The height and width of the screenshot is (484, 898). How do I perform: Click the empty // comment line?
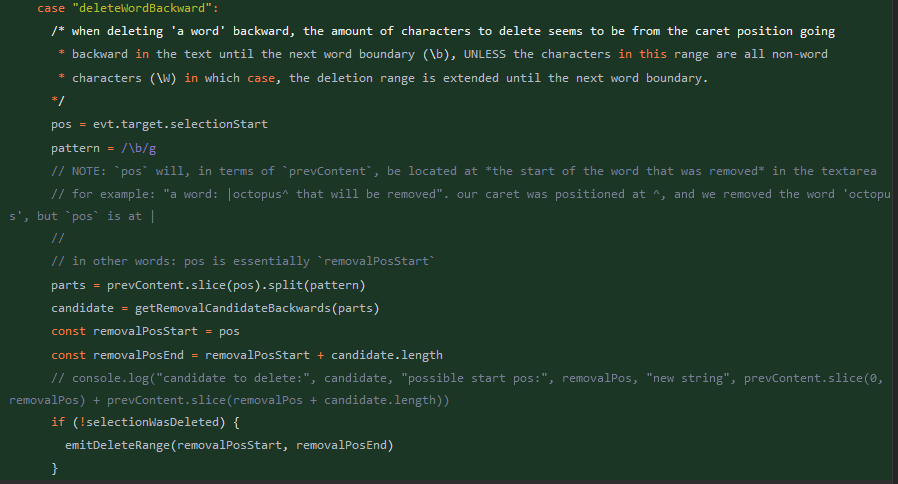click(x=57, y=238)
